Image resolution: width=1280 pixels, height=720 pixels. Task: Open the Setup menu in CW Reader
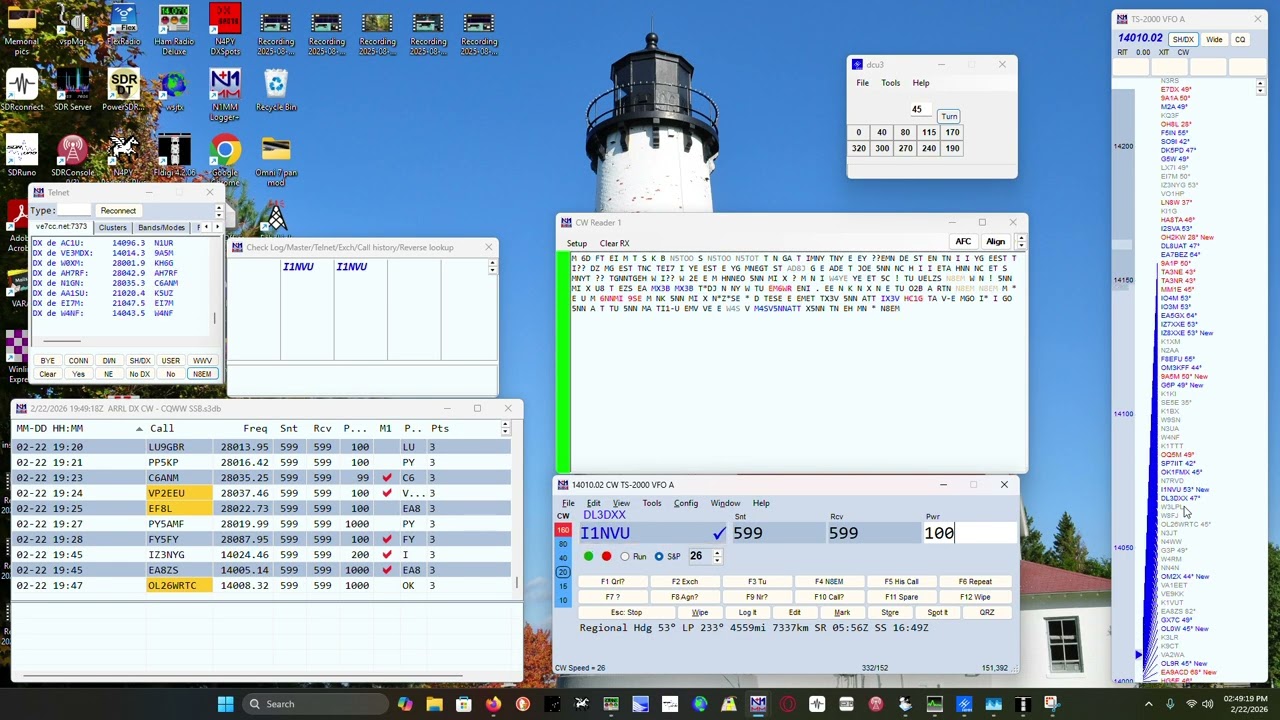pos(577,243)
